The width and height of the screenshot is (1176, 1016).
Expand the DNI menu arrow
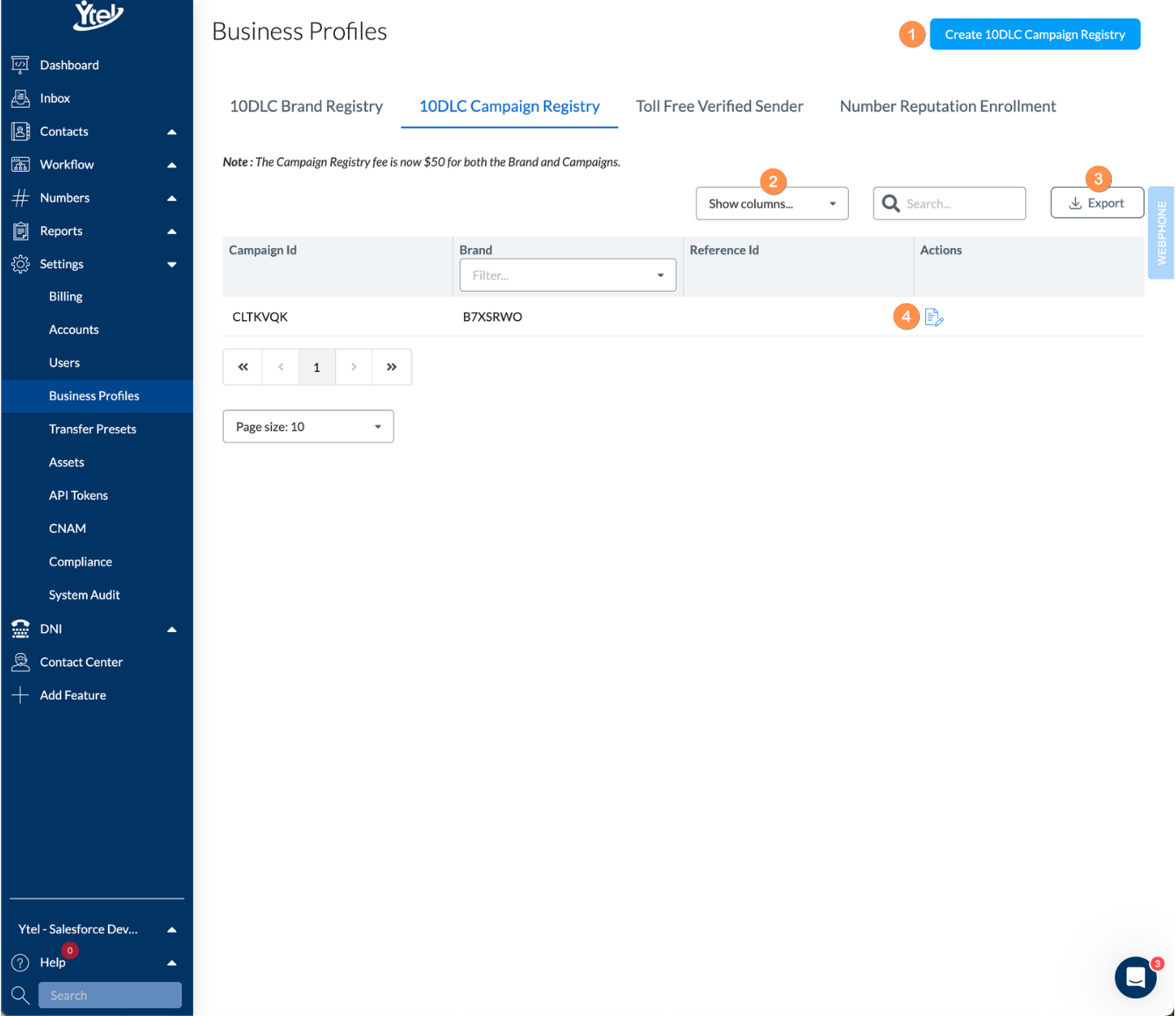[x=172, y=629]
